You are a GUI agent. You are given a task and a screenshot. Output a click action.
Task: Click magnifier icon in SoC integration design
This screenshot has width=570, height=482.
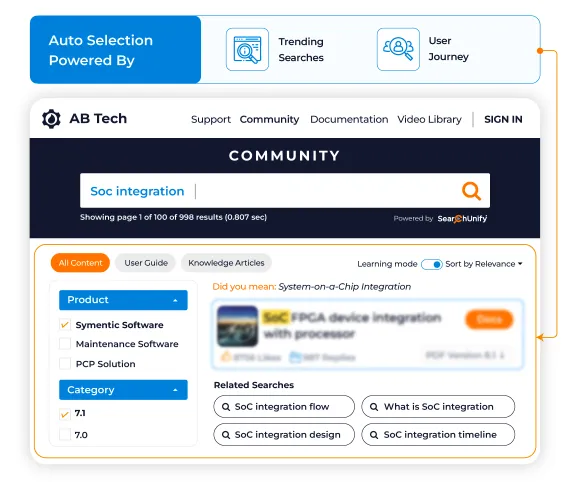pyautogui.click(x=226, y=435)
